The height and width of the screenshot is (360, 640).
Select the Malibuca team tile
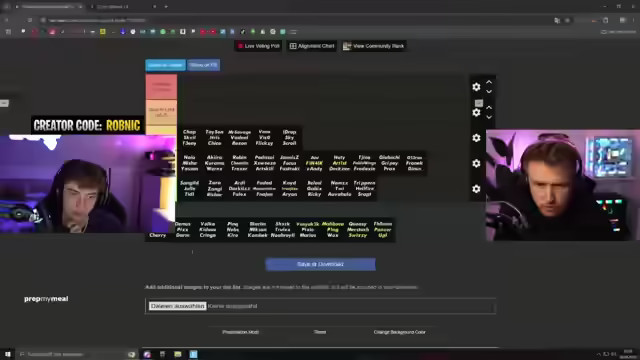coord(333,230)
